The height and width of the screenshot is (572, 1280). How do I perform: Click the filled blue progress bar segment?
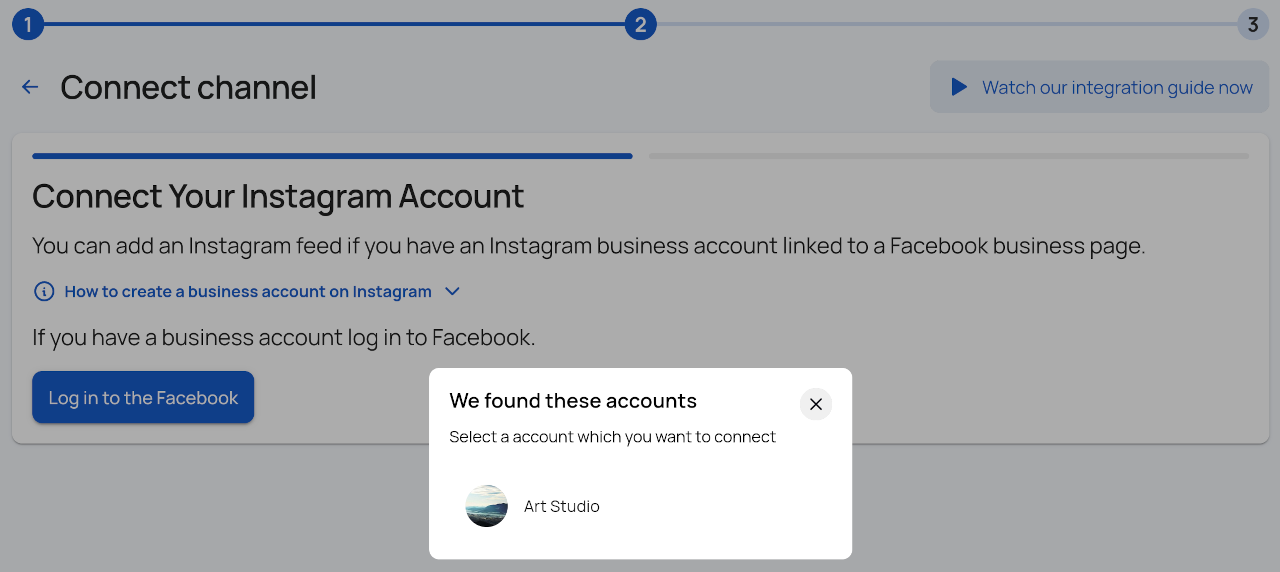pos(332,156)
